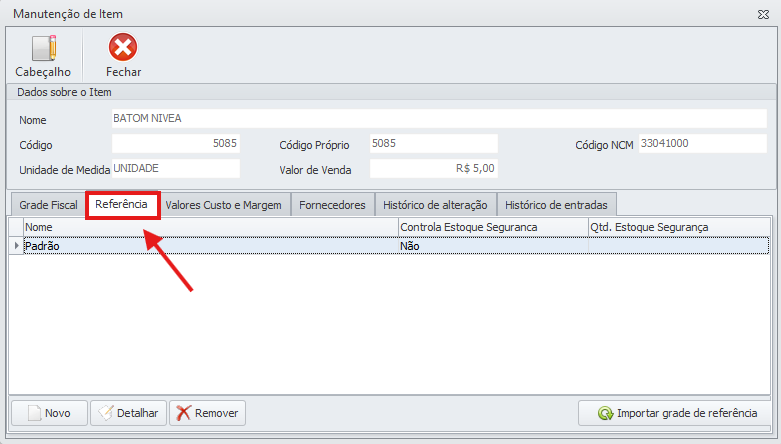Image resolution: width=781 pixels, height=444 pixels.
Task: Click Importar grade de referência button
Action: pos(676,413)
